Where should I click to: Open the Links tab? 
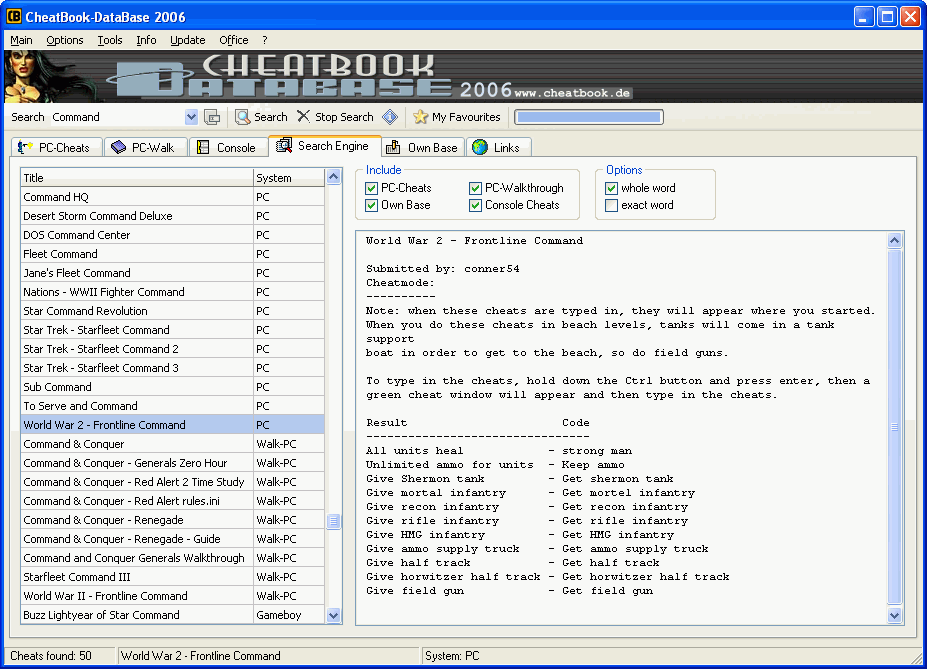[497, 147]
